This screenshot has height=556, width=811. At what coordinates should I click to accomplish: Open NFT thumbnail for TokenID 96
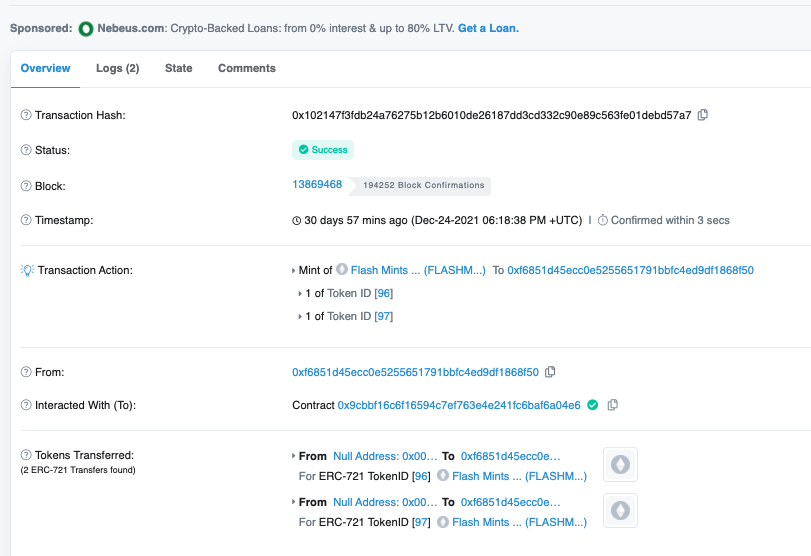620,464
